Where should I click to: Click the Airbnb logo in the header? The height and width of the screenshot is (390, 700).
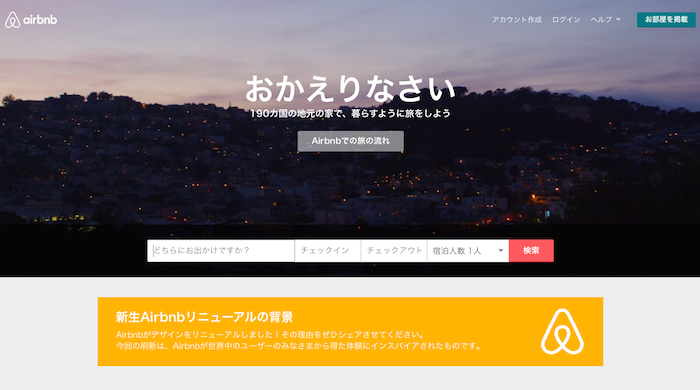pos(31,20)
